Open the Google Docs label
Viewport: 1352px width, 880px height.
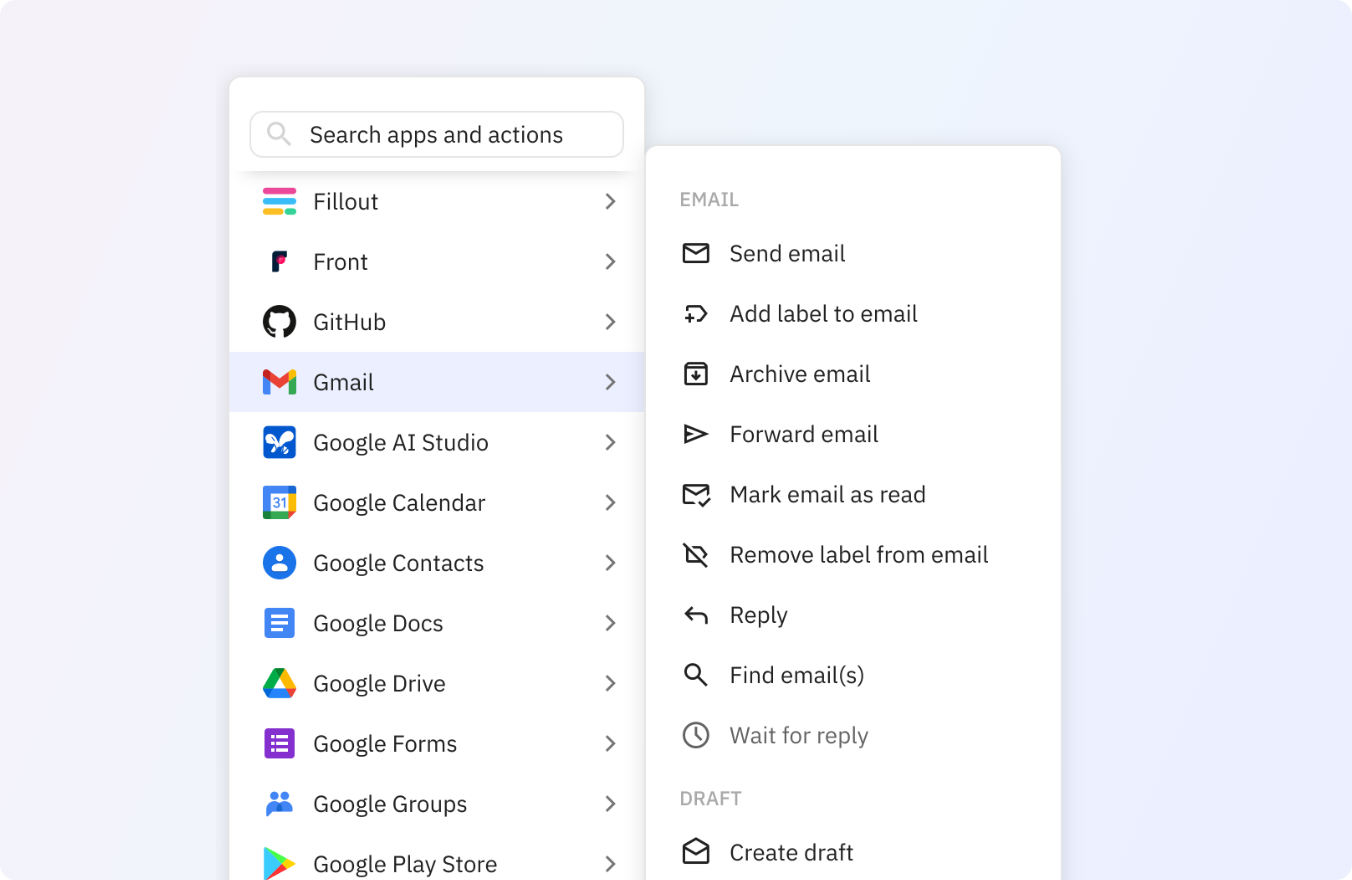(378, 624)
